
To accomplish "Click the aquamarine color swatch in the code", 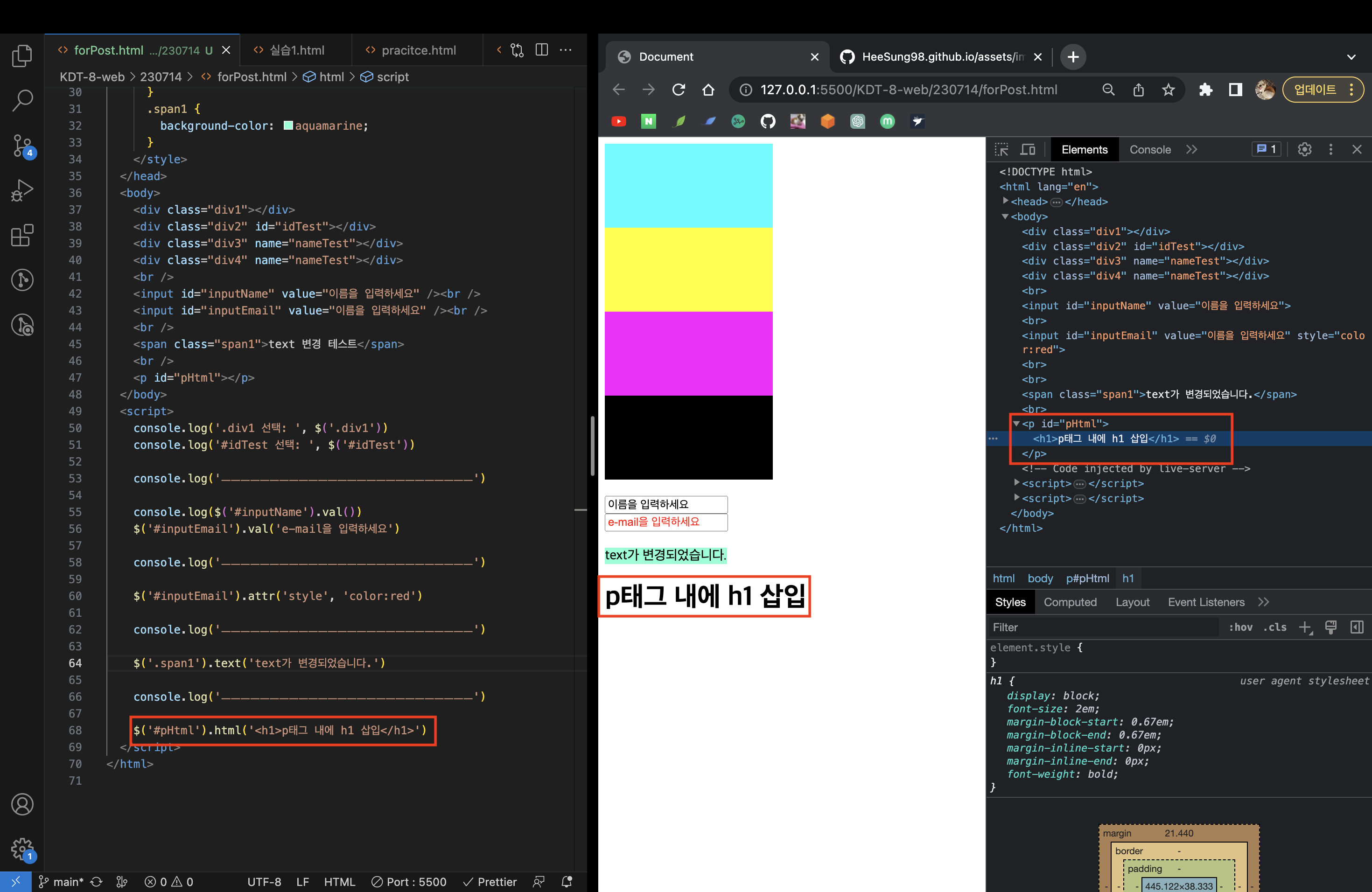I will pos(288,125).
